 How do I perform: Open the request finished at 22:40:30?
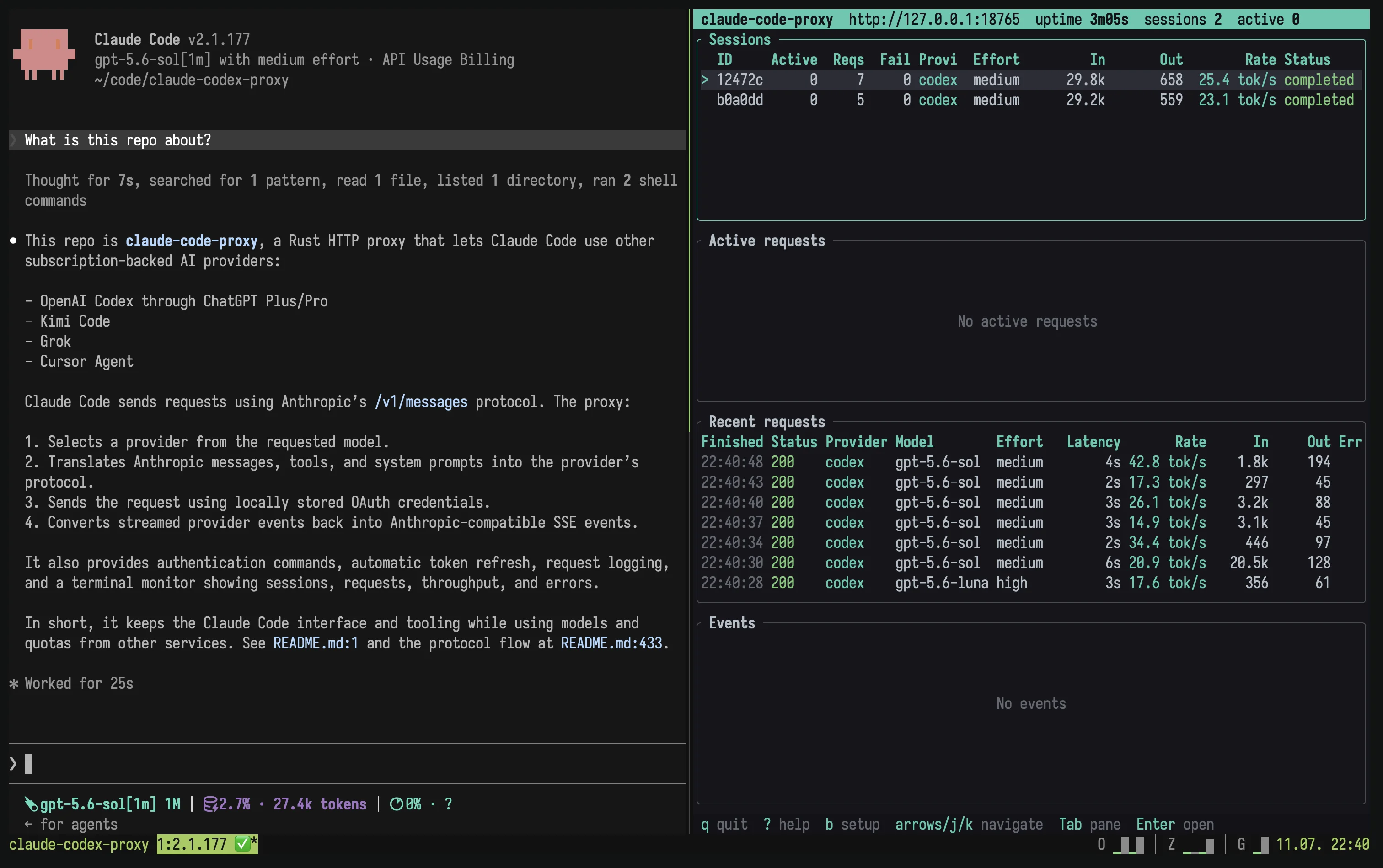click(1030, 563)
